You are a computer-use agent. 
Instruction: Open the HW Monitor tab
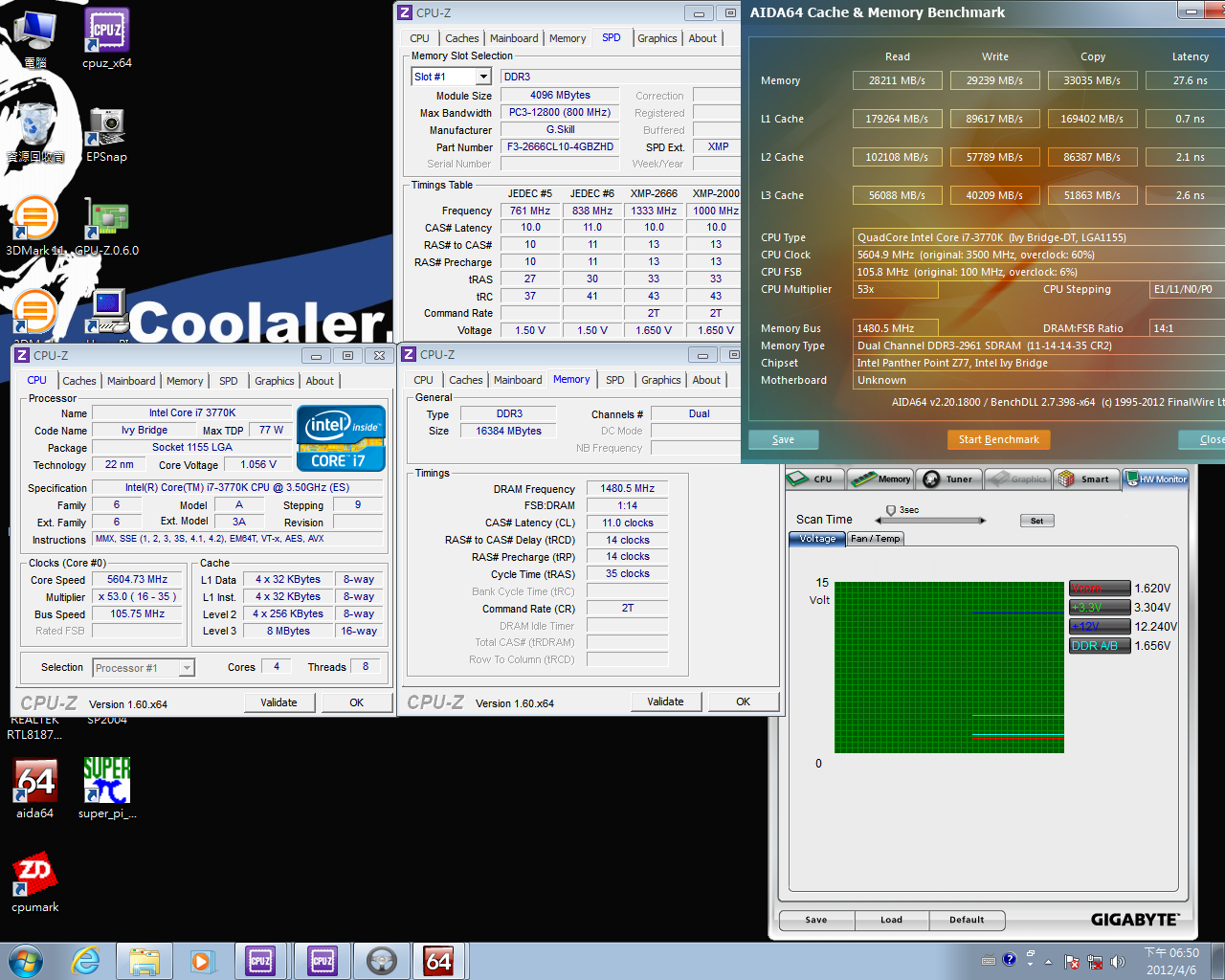click(1156, 479)
